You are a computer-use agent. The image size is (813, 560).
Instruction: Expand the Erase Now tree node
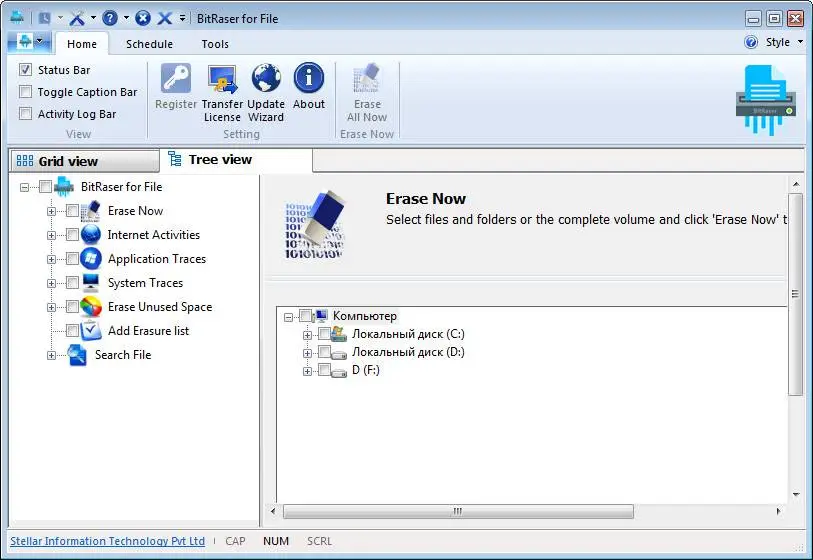(x=51, y=212)
